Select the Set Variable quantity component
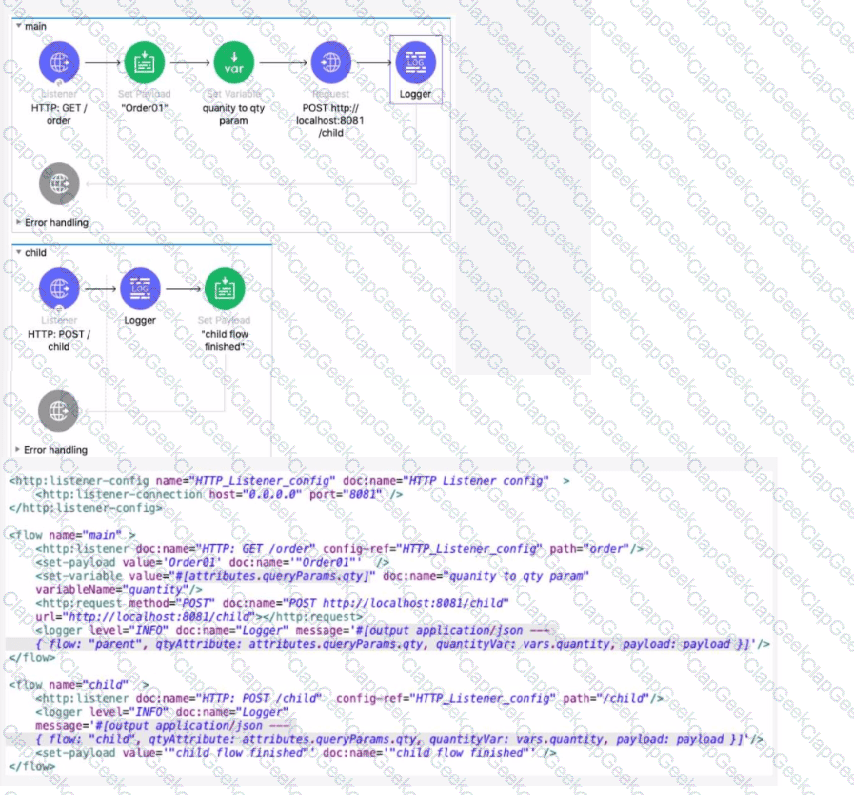The height and width of the screenshot is (795, 854). (x=233, y=63)
